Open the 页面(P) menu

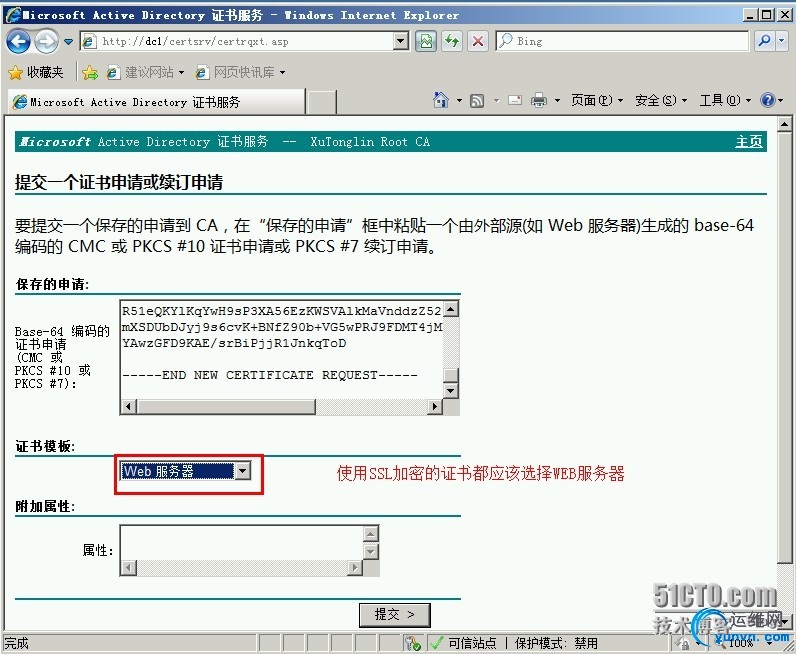596,101
